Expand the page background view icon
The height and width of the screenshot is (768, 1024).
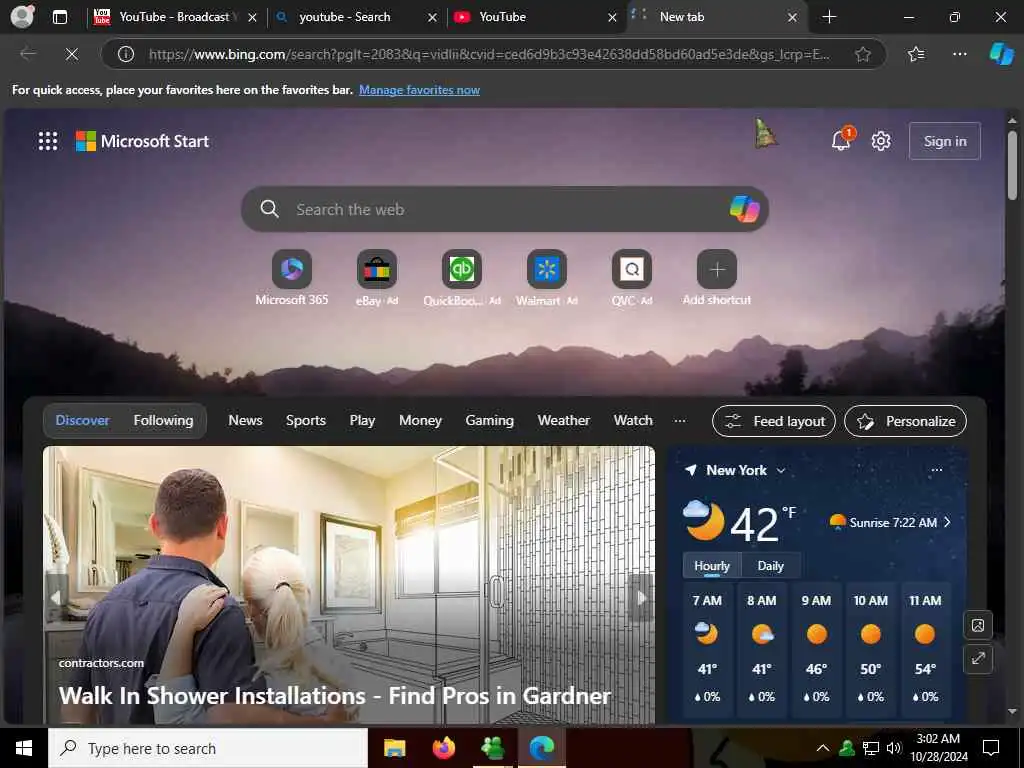click(x=978, y=658)
